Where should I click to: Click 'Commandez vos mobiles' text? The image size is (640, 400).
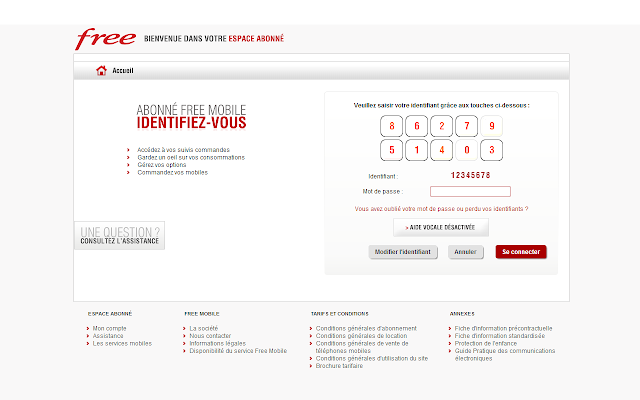pos(172,172)
